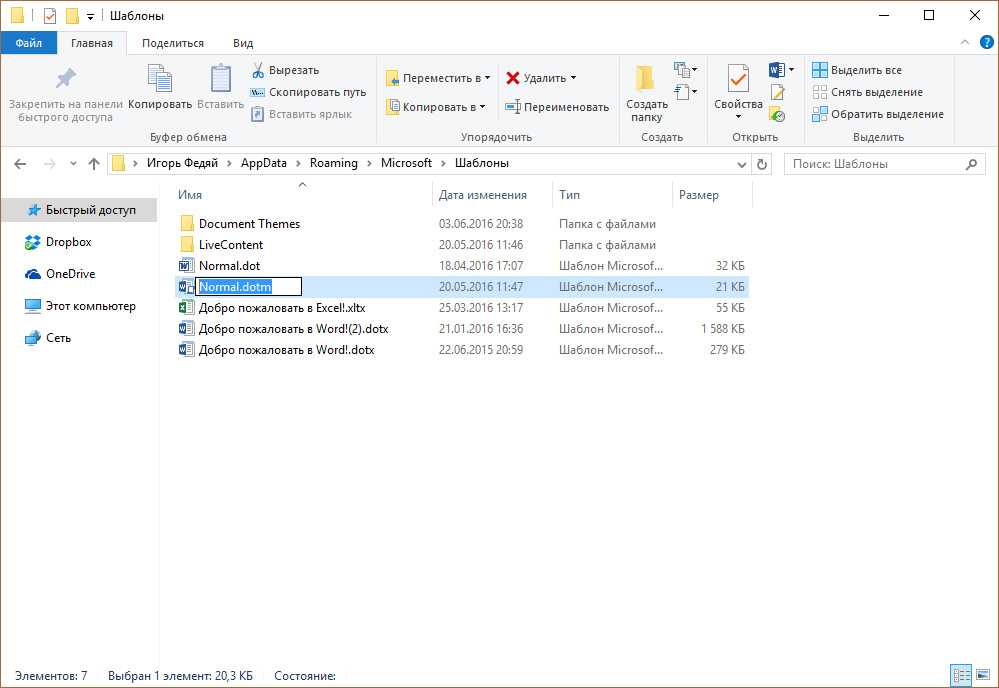Click the Paste clipboard icon
Viewport: 999px width, 688px height.
point(220,80)
